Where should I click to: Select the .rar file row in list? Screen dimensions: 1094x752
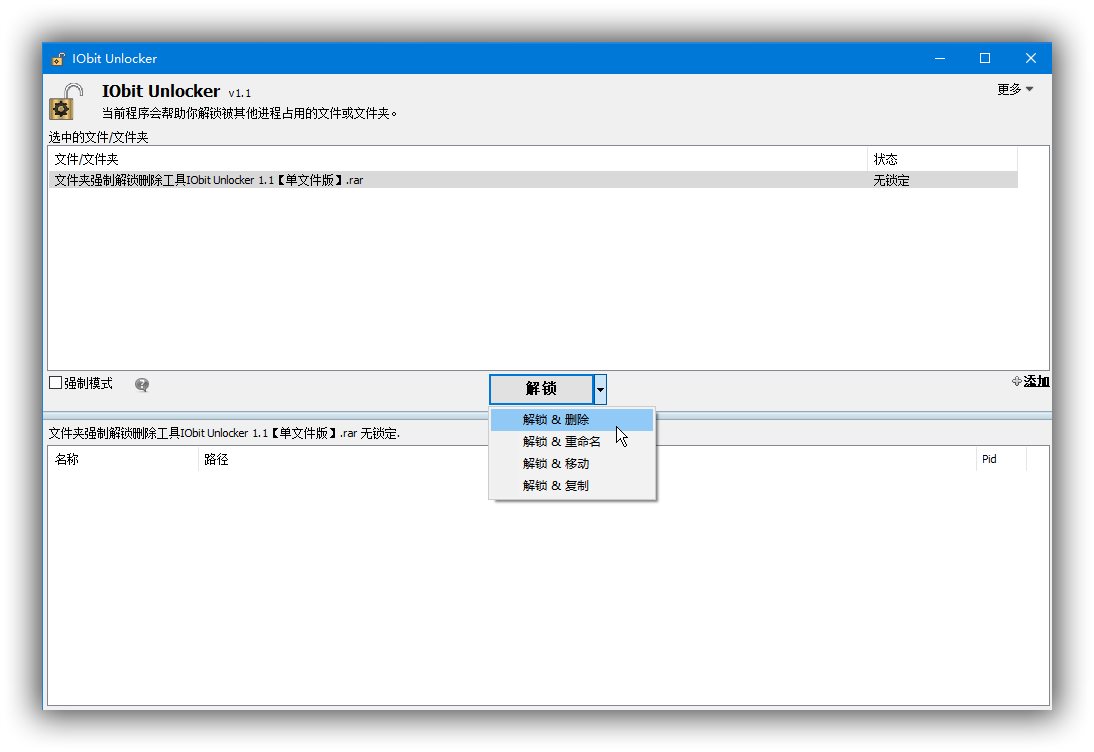point(533,180)
